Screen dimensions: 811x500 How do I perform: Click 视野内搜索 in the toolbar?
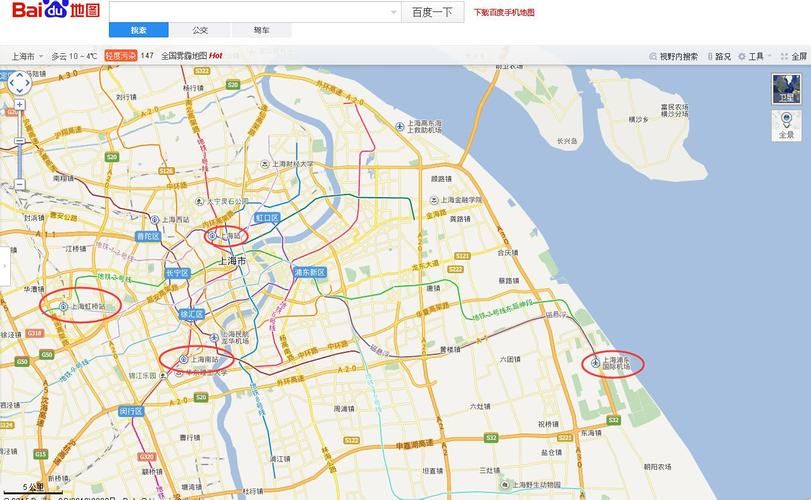click(x=673, y=56)
